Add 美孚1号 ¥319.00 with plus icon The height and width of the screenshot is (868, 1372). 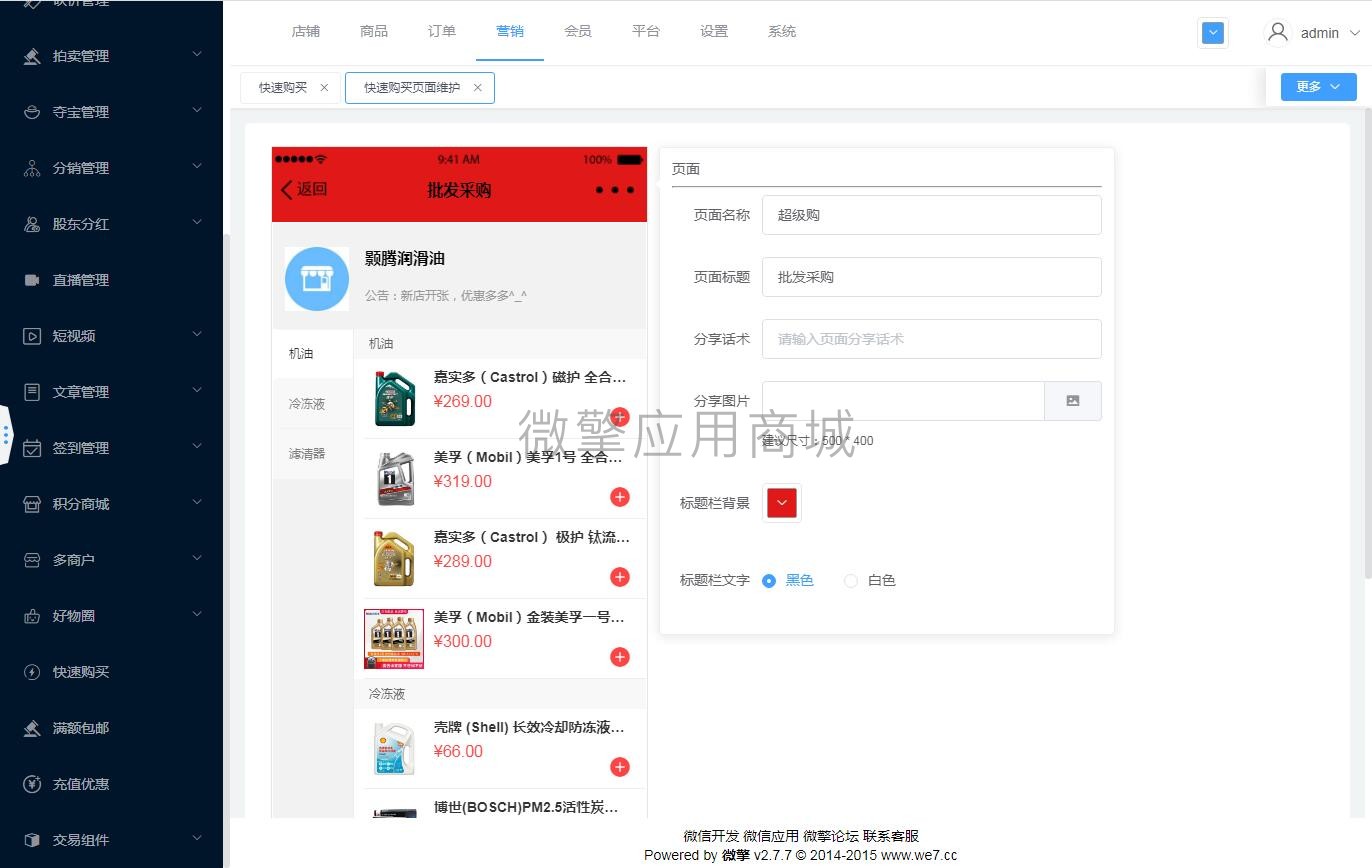tap(620, 497)
